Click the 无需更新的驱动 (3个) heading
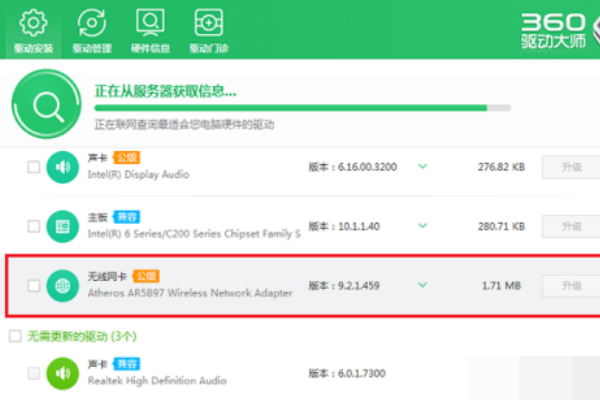 tap(82, 336)
